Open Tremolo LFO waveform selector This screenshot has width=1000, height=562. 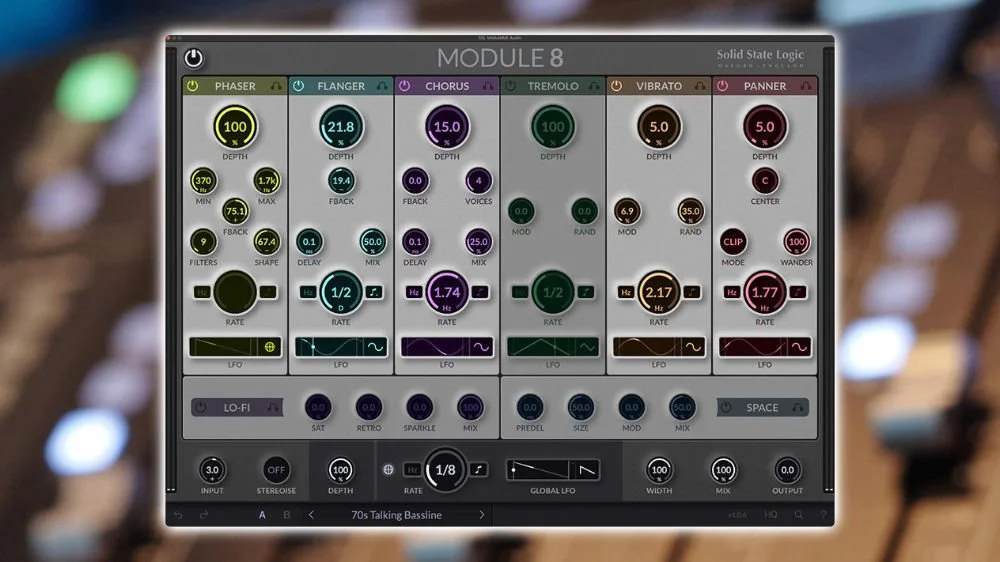pyautogui.click(x=587, y=347)
